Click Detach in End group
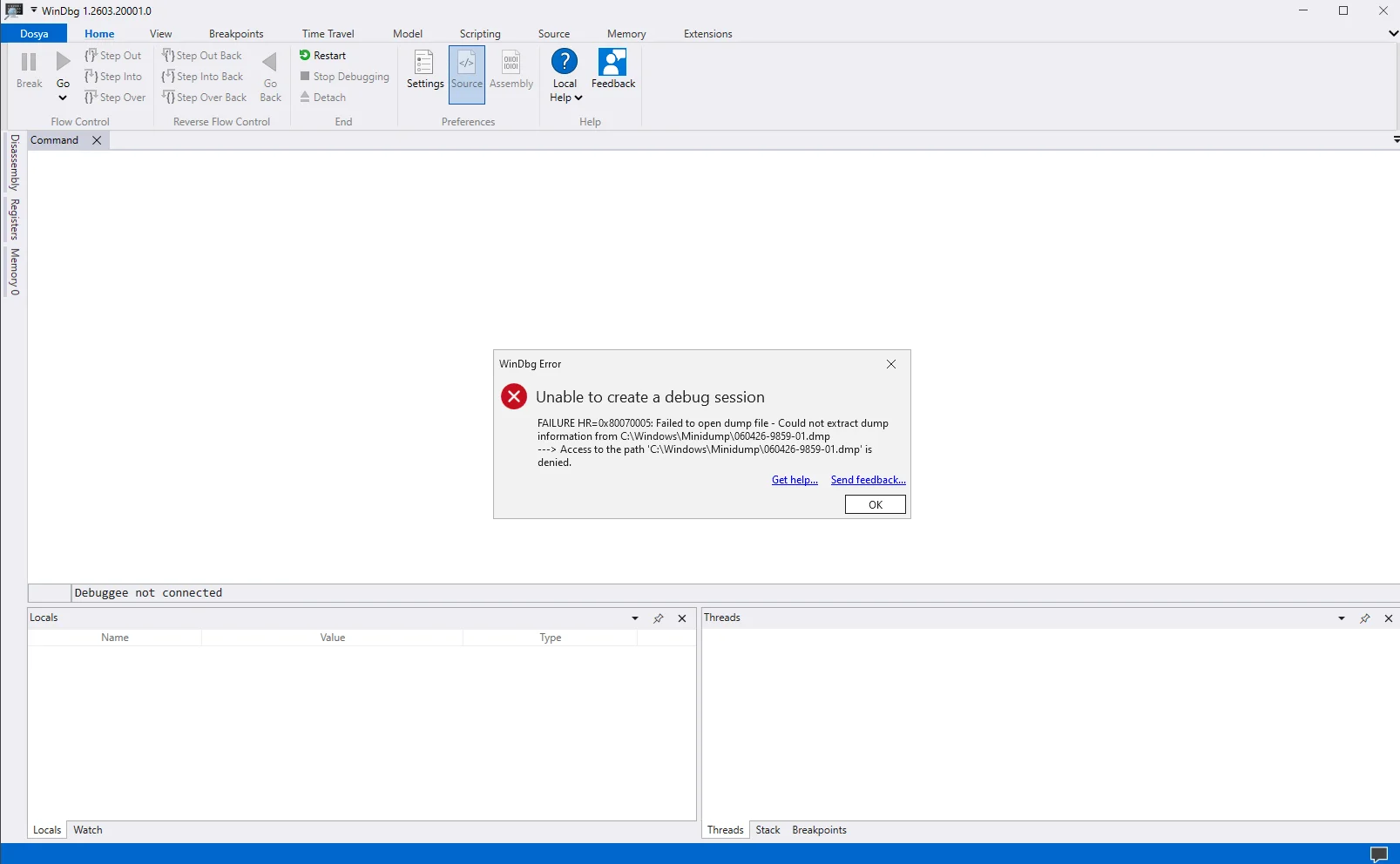The height and width of the screenshot is (864, 1400). pos(323,98)
